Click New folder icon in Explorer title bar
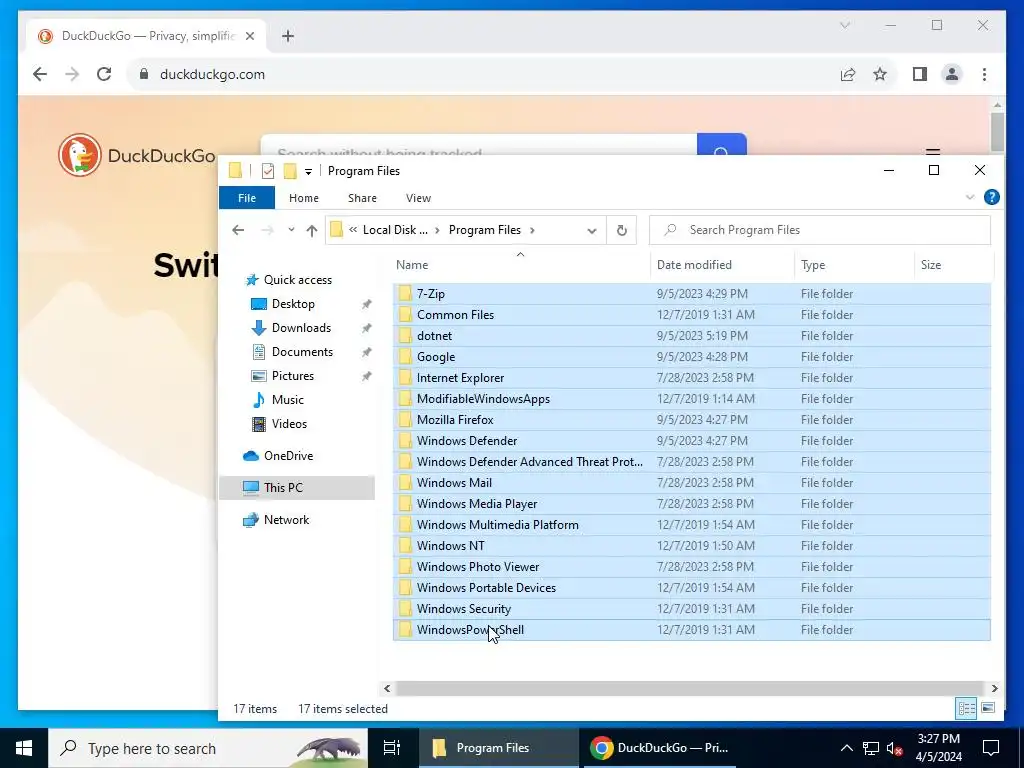The height and width of the screenshot is (768, 1024). [x=290, y=171]
